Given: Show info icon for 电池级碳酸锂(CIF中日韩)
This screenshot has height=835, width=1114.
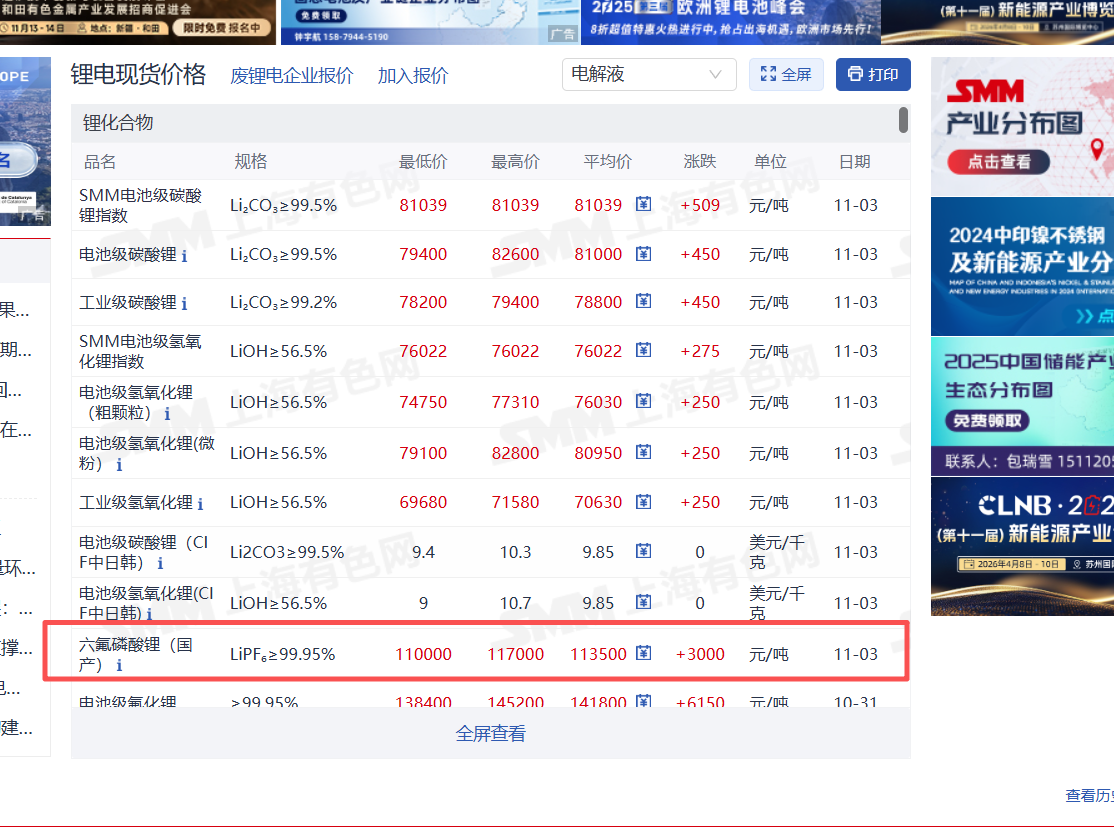Looking at the screenshot, I should [x=160, y=564].
